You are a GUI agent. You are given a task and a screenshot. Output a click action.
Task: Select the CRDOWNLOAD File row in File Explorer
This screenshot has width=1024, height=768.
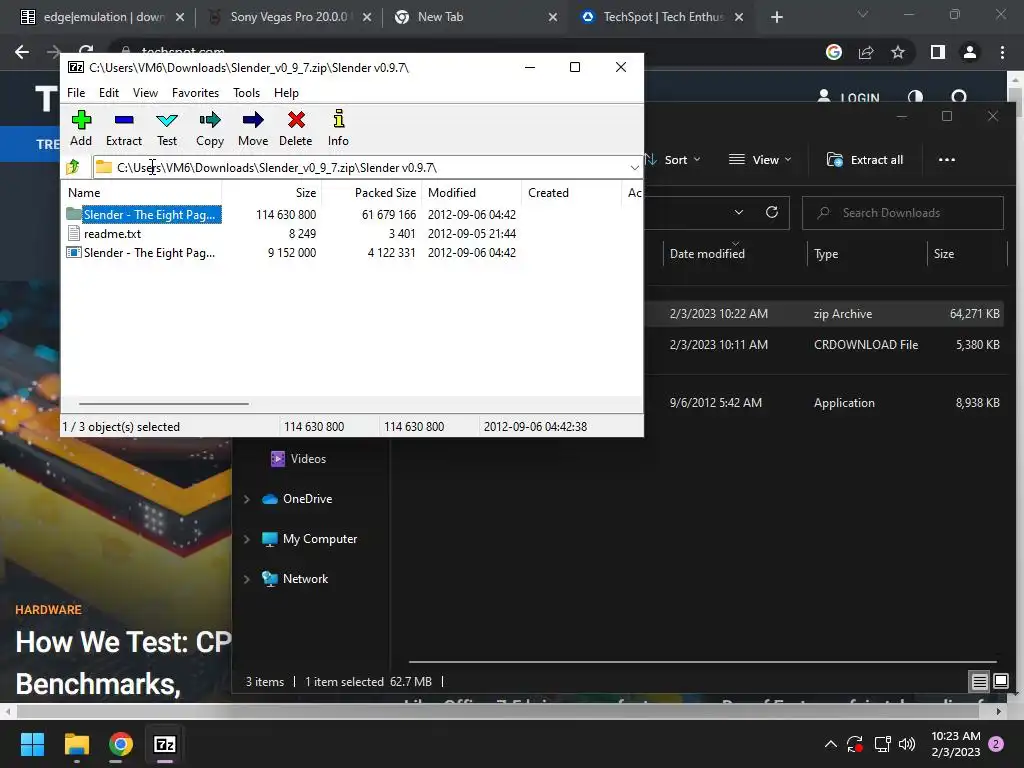[825, 345]
